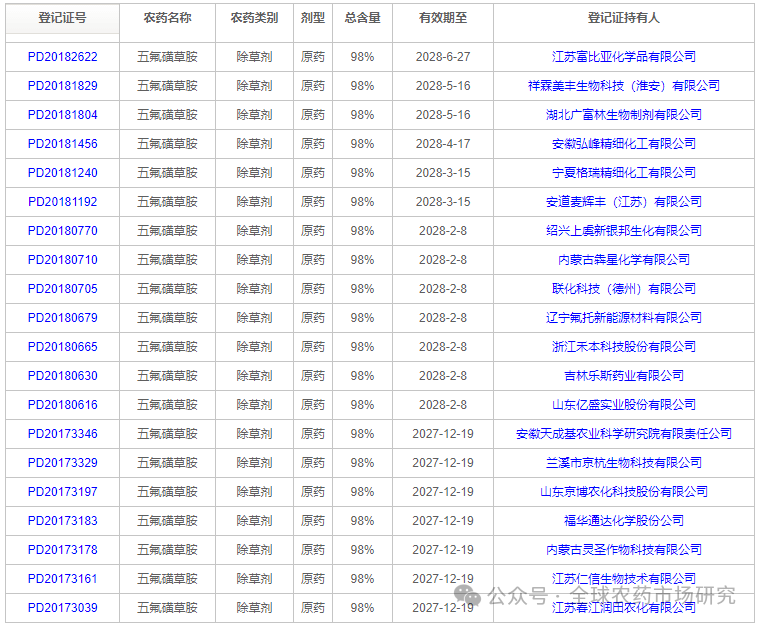Viewport: 760px width, 626px height.
Task: Open registration PD20182622
Action: coord(63,57)
